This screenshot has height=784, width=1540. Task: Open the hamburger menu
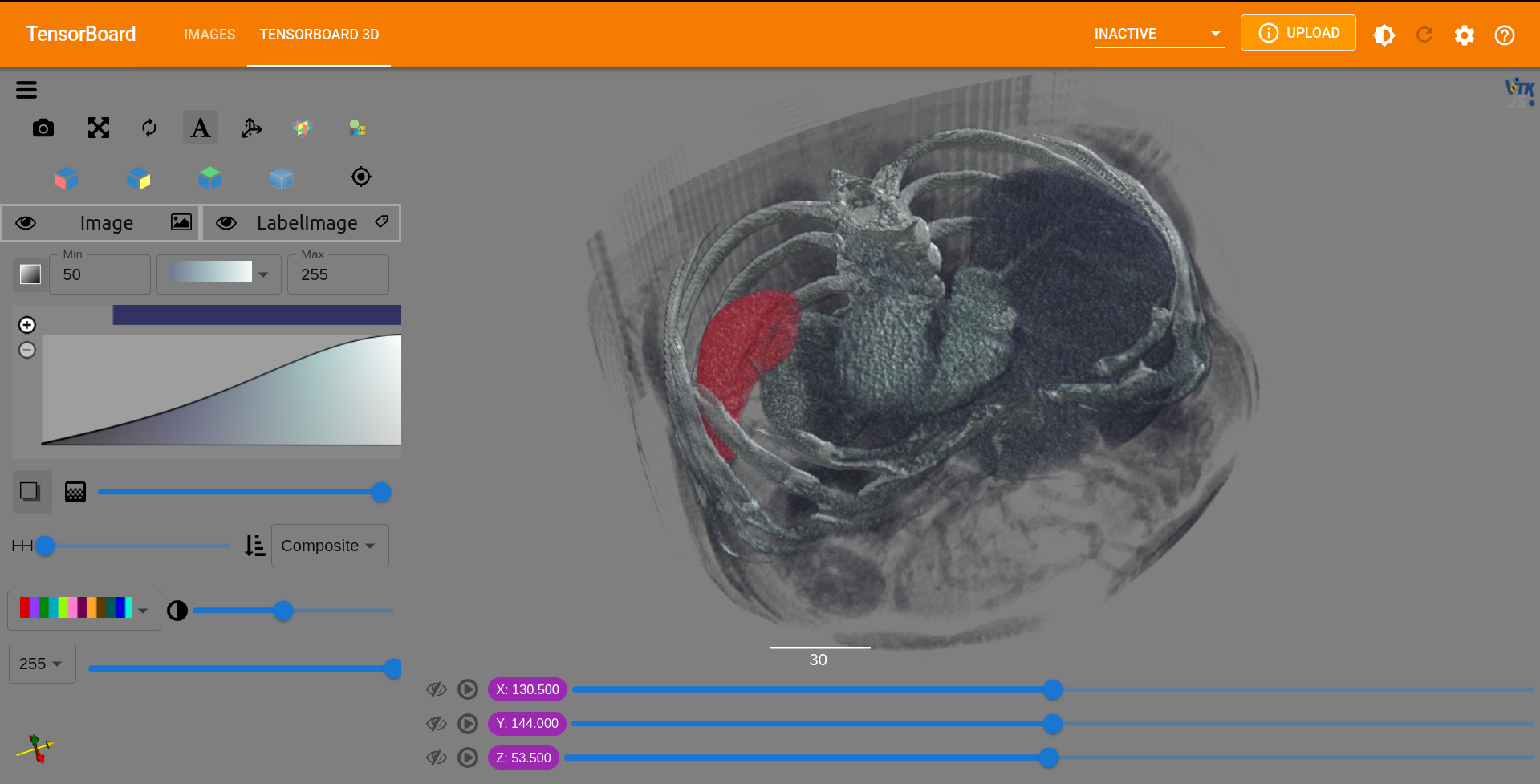pos(26,90)
